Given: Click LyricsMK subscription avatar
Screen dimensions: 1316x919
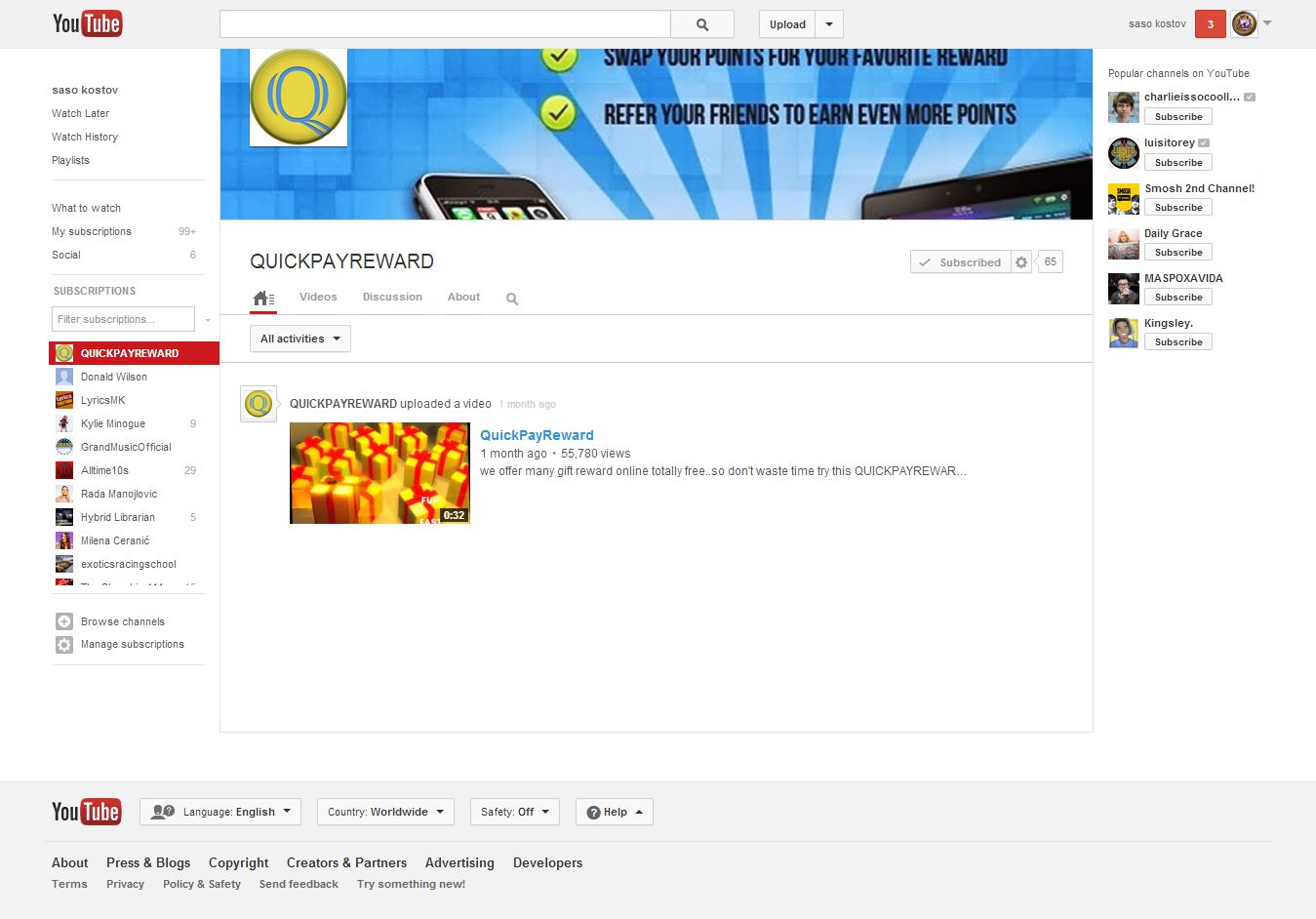Looking at the screenshot, I should pyautogui.click(x=64, y=400).
